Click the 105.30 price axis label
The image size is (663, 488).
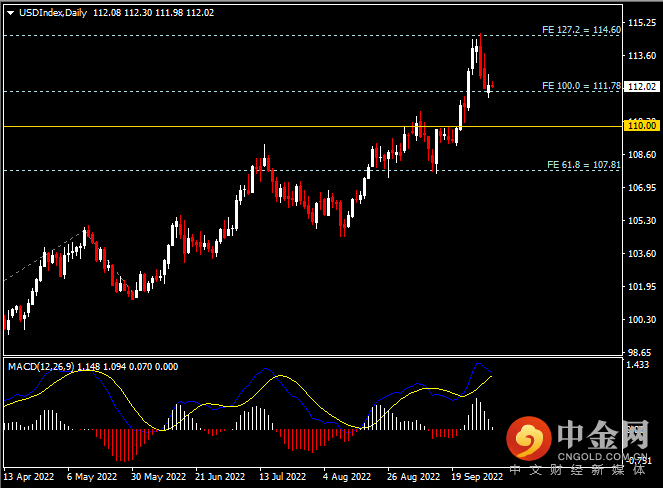tap(642, 221)
